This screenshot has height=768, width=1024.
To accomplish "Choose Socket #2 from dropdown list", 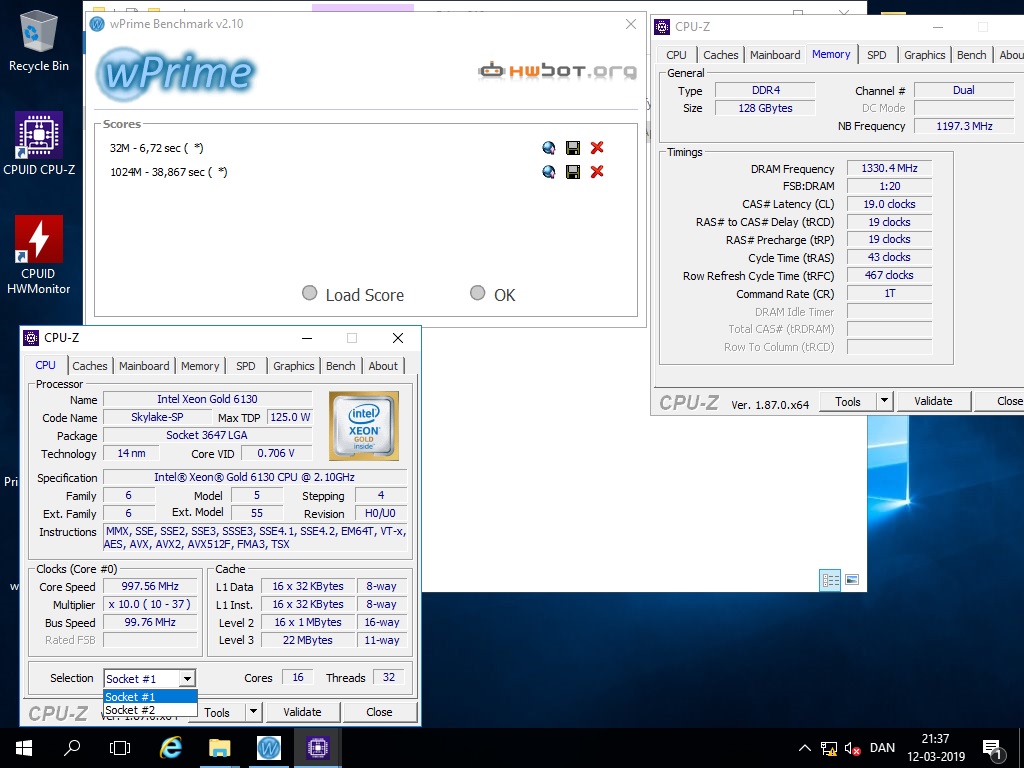I will pyautogui.click(x=150, y=710).
